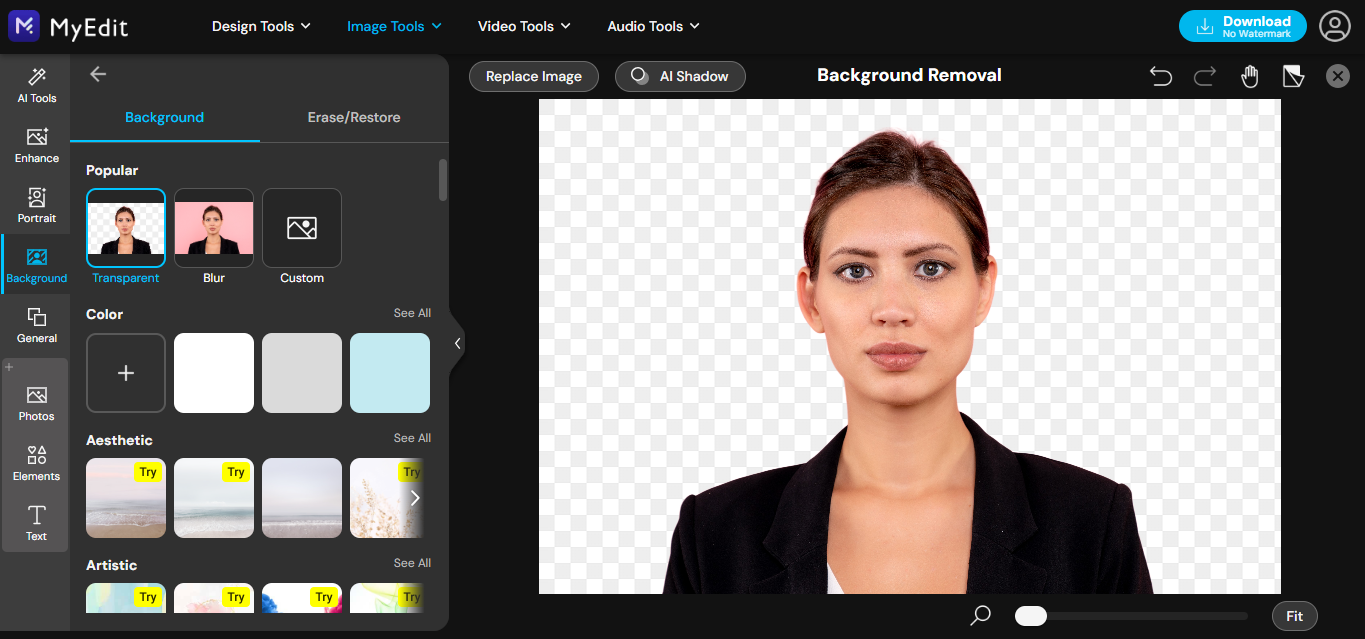This screenshot has width=1365, height=639.
Task: Click See All next to Aesthetic
Action: 411,437
